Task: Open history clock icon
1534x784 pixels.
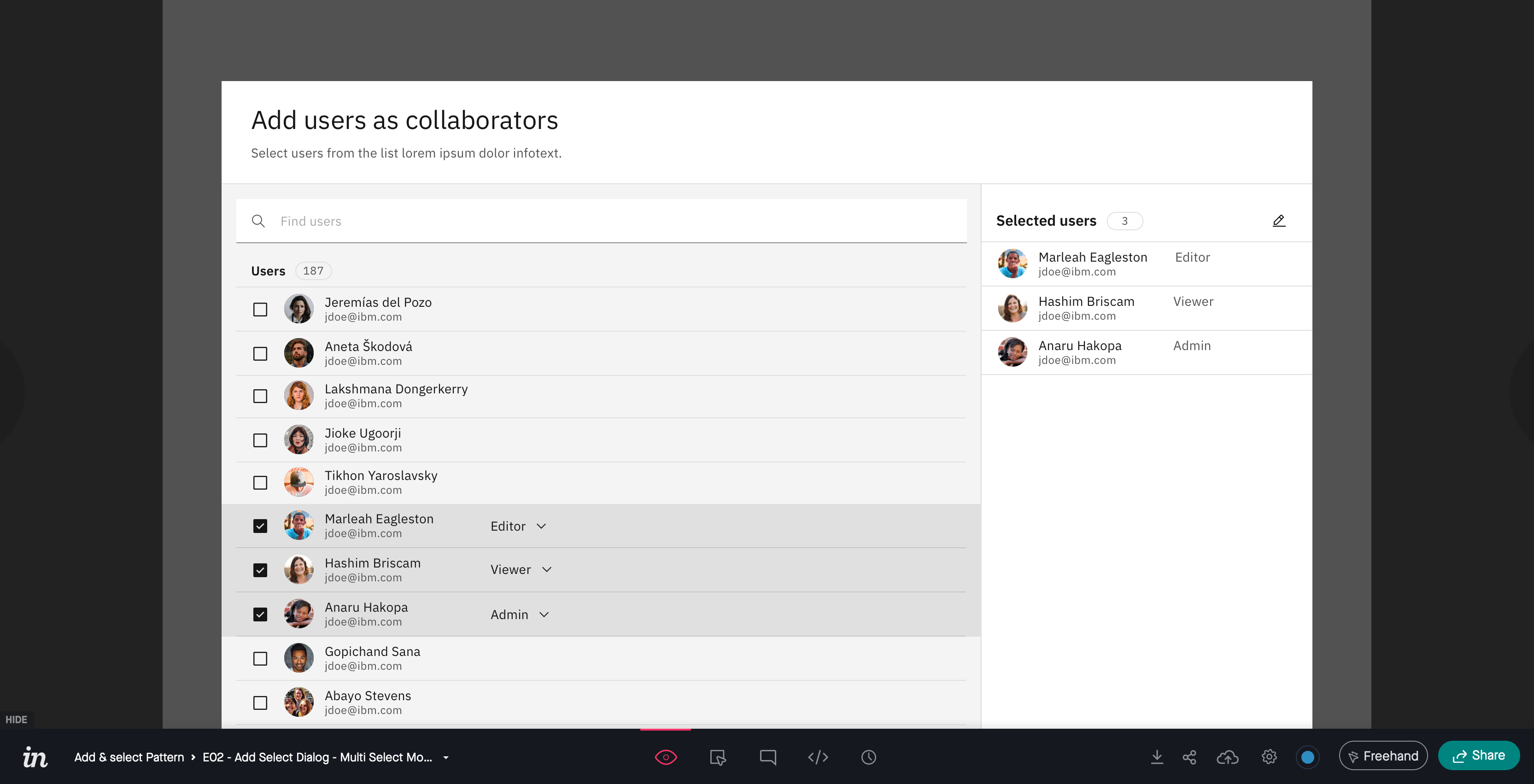Action: [x=868, y=757]
